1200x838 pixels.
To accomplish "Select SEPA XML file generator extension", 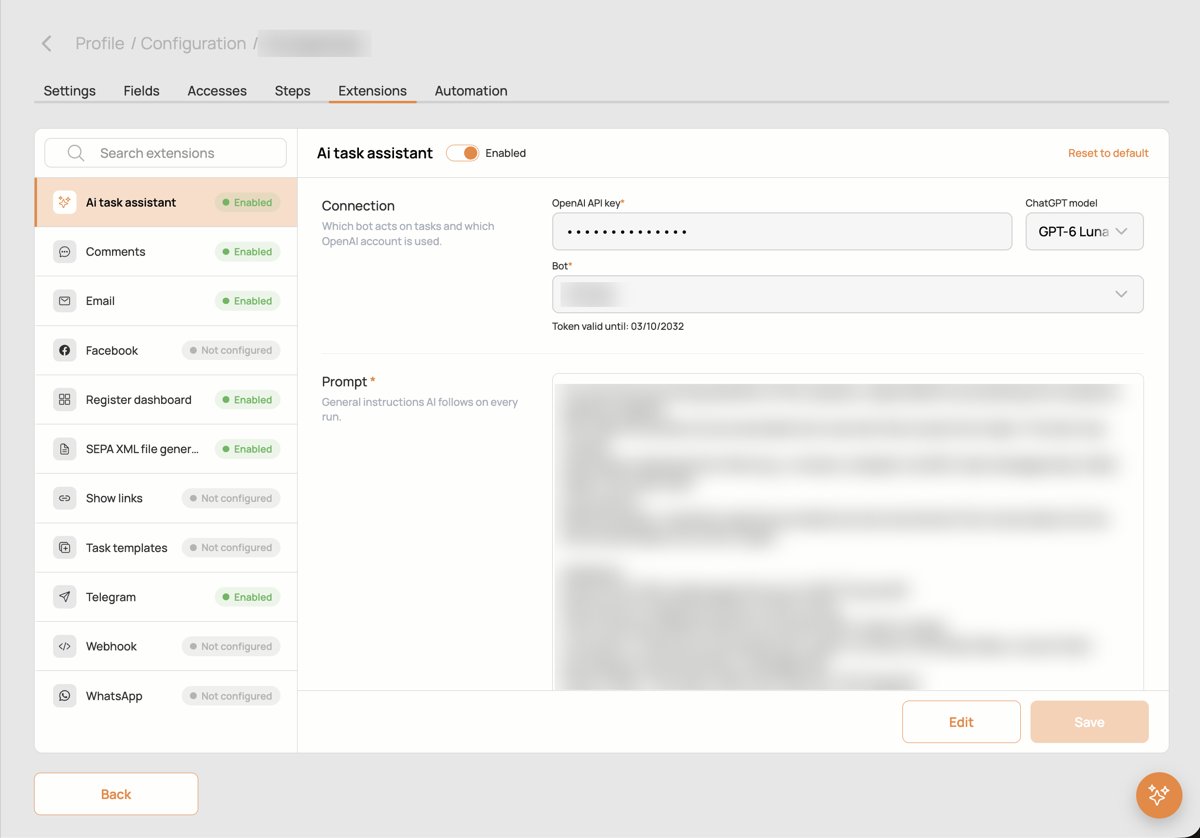I will [166, 449].
